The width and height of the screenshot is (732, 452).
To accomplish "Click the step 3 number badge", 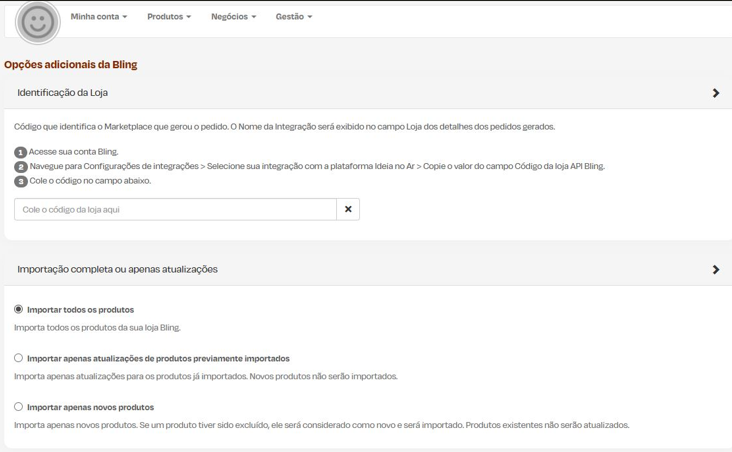I will point(20,182).
